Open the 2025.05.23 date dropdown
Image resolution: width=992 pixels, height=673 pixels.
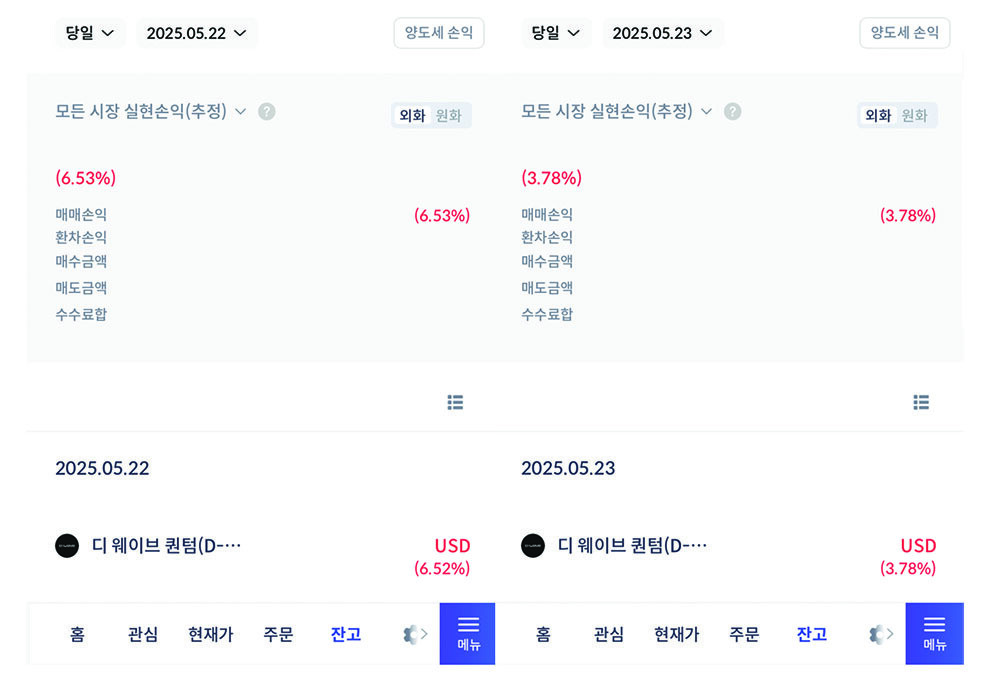(662, 33)
